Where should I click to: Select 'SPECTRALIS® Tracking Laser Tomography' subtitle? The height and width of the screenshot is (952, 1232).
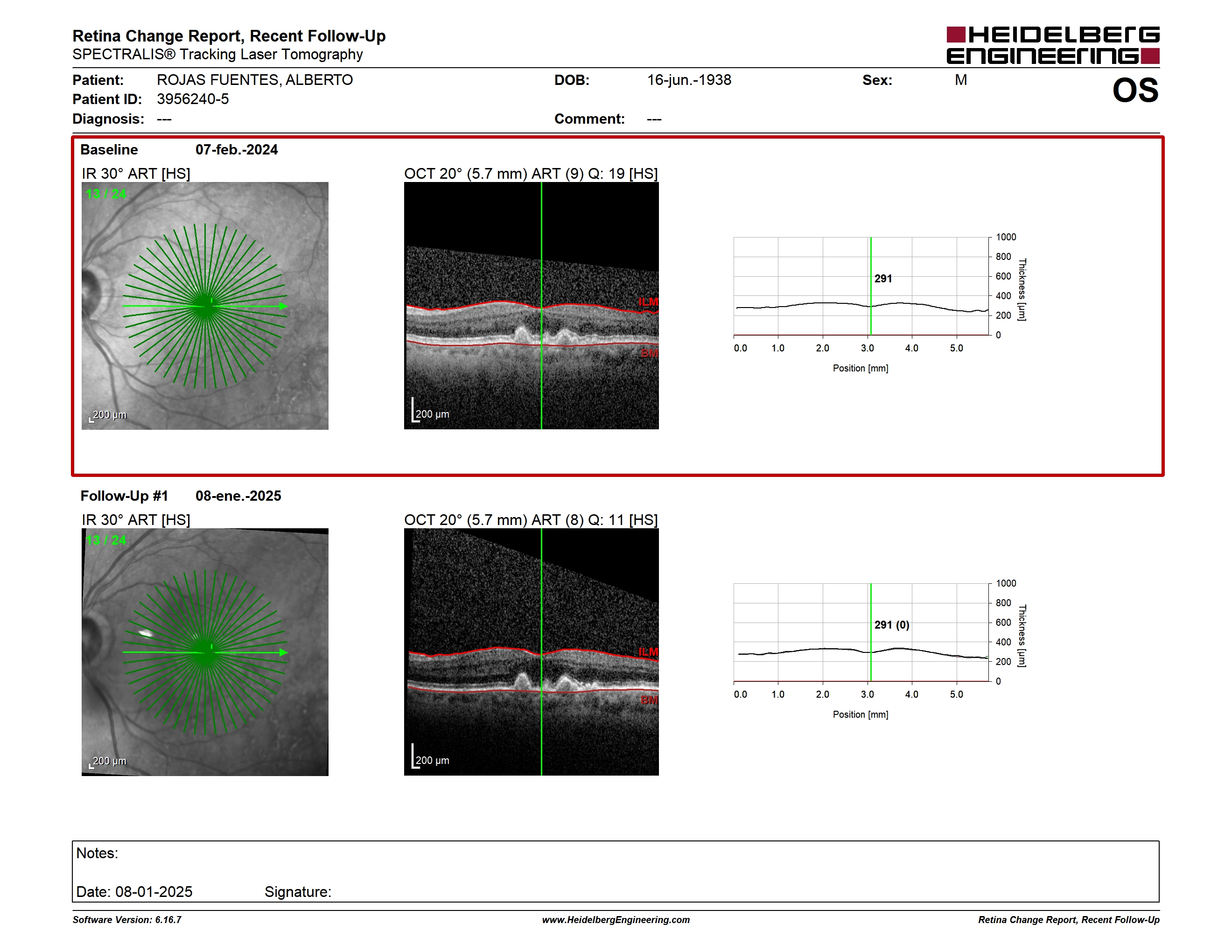pos(218,55)
